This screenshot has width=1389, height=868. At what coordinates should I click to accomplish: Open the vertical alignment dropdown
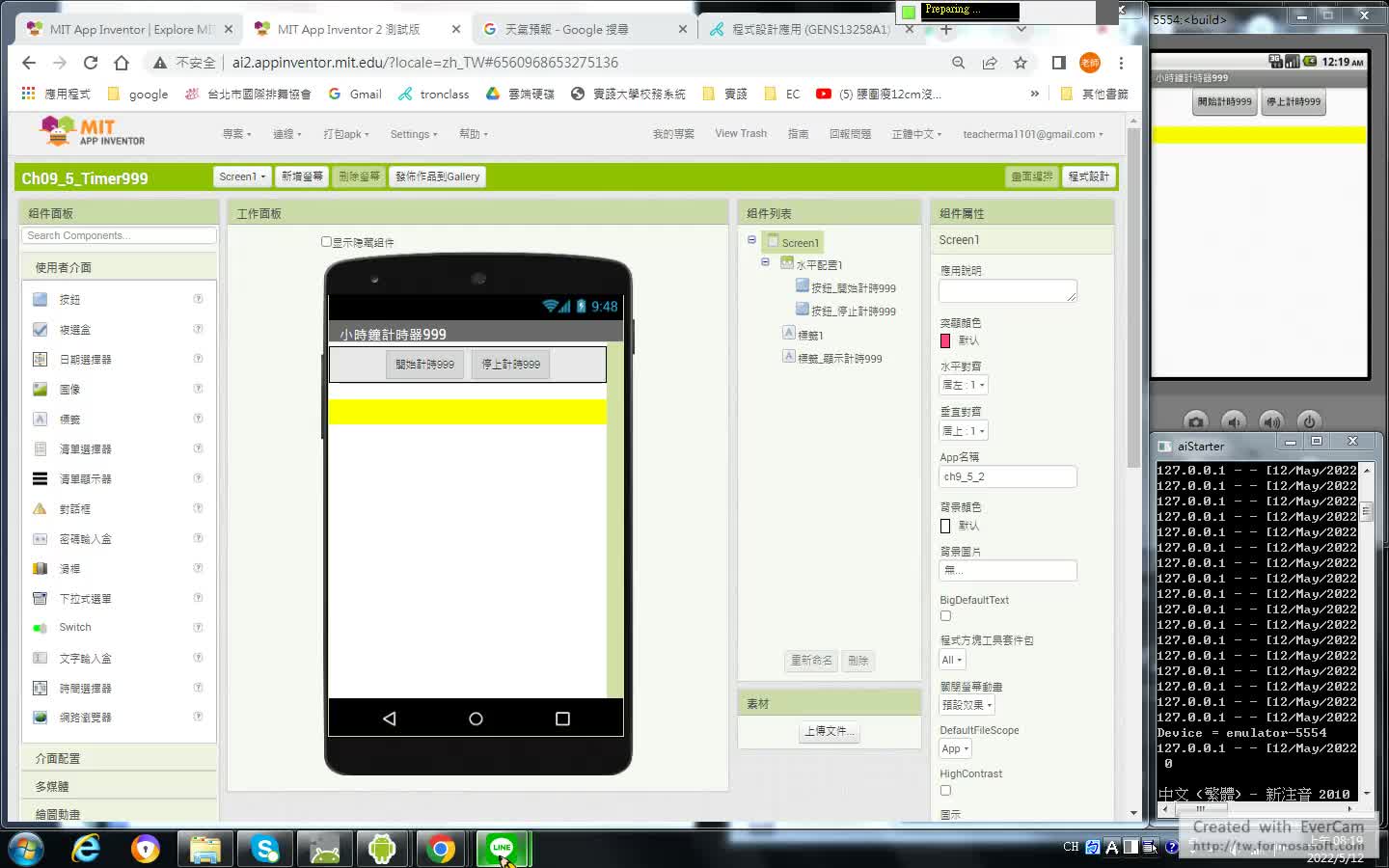pos(964,431)
